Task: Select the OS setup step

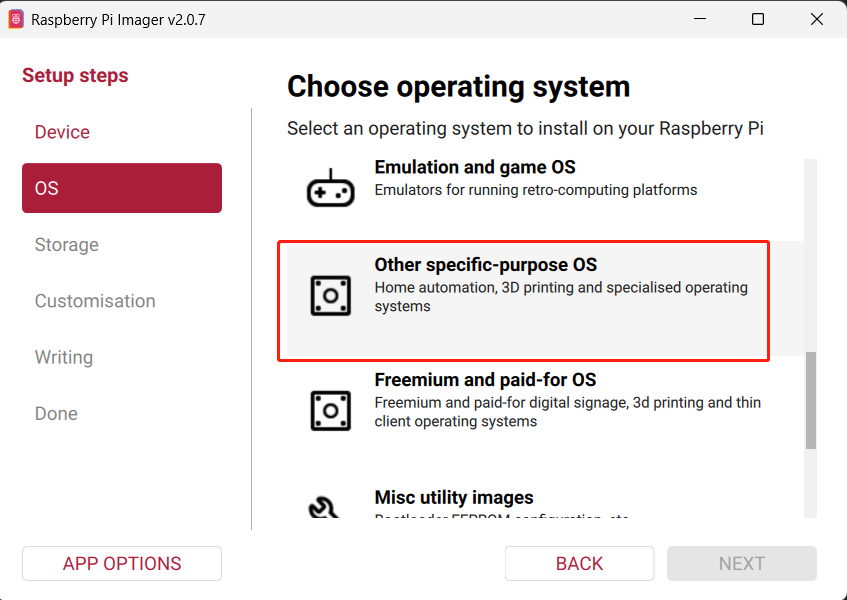Action: (122, 188)
